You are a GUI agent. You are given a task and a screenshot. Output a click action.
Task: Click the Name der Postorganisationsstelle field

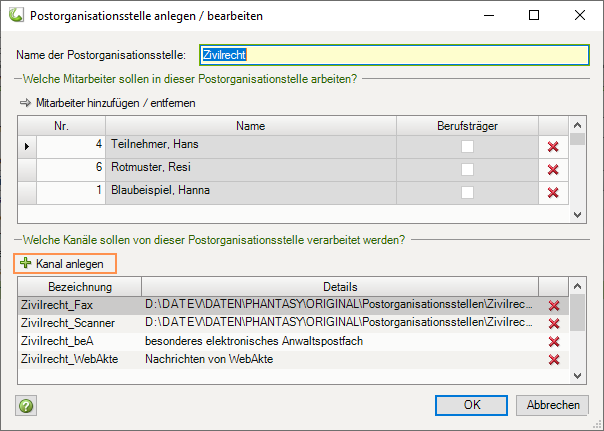[x=394, y=55]
